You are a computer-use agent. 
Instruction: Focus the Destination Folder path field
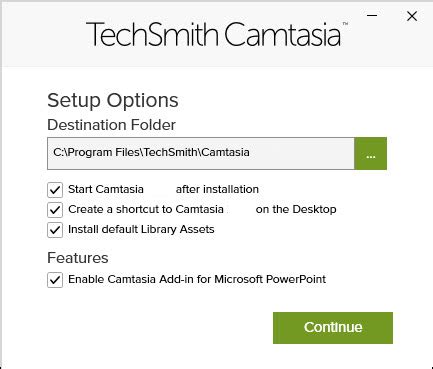coord(201,153)
